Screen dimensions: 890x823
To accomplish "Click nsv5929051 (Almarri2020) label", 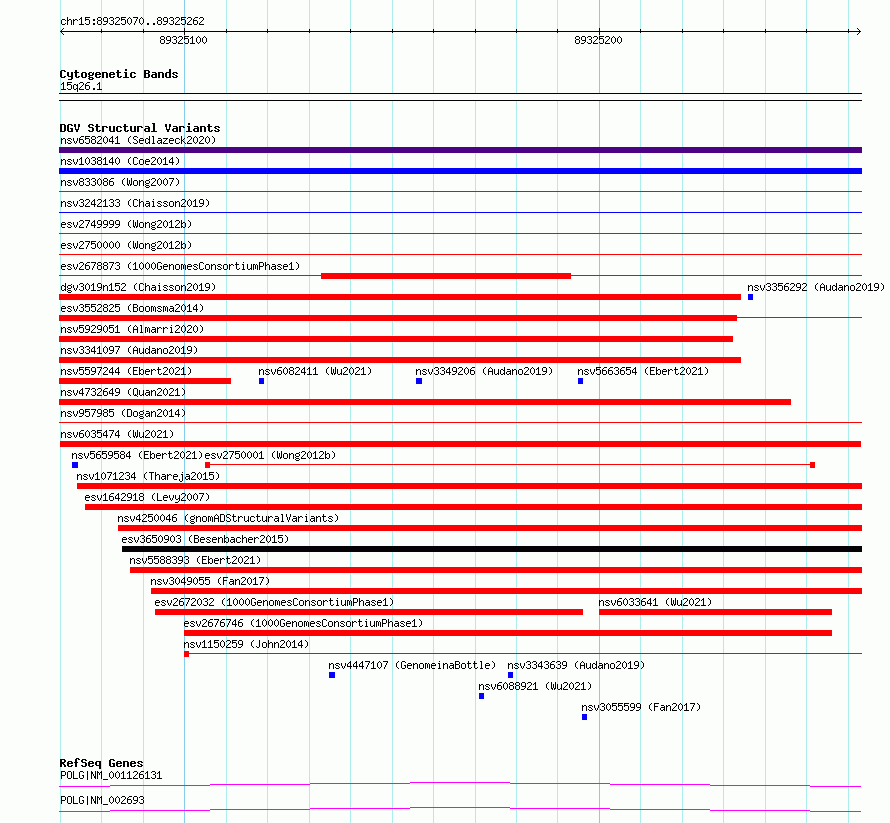I will pyautogui.click(x=132, y=329).
